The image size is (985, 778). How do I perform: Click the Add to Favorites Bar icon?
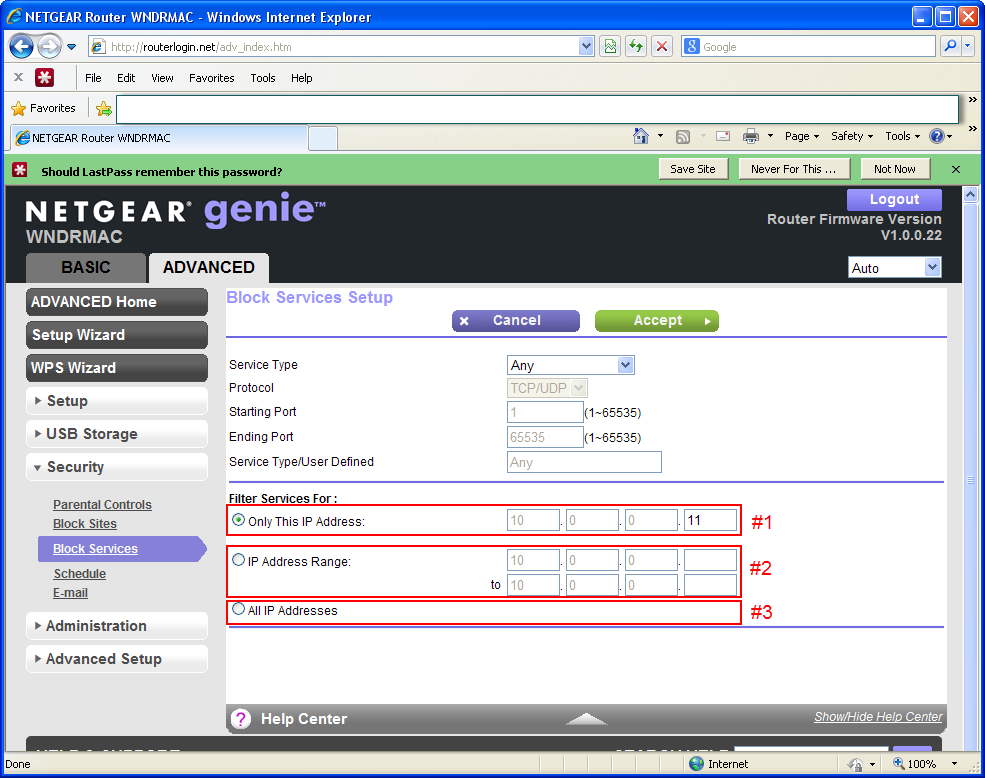tap(104, 109)
